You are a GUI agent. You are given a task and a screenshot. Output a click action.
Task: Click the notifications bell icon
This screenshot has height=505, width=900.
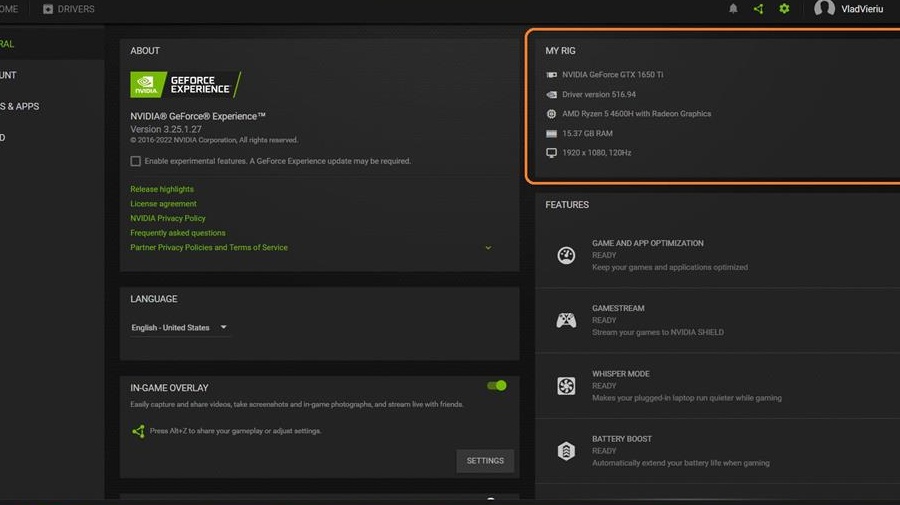pyautogui.click(x=733, y=9)
